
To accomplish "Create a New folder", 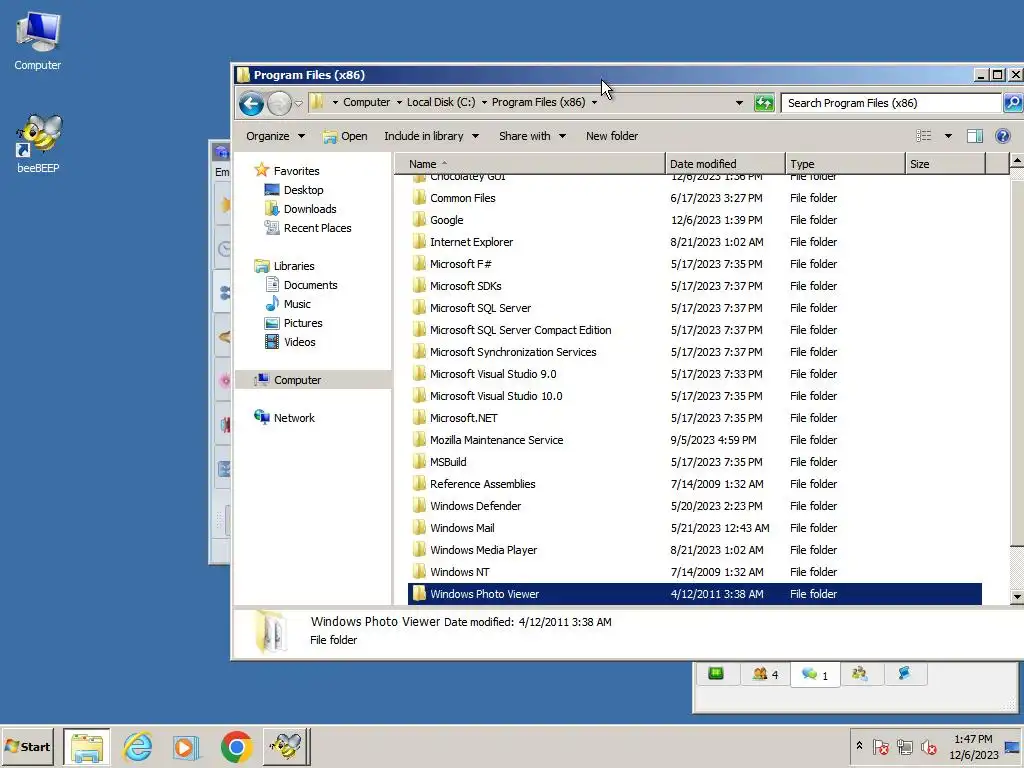I will click(x=612, y=136).
